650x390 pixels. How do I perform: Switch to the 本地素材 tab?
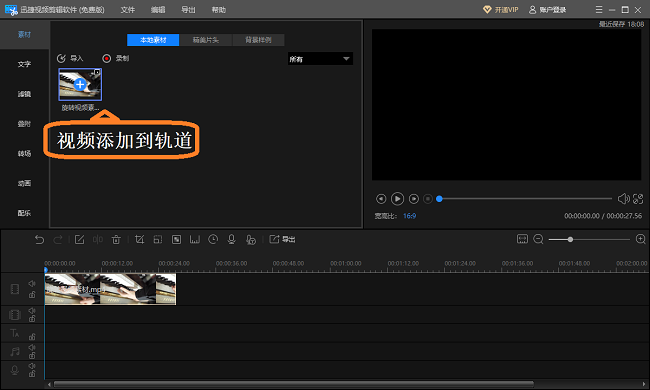coord(153,40)
